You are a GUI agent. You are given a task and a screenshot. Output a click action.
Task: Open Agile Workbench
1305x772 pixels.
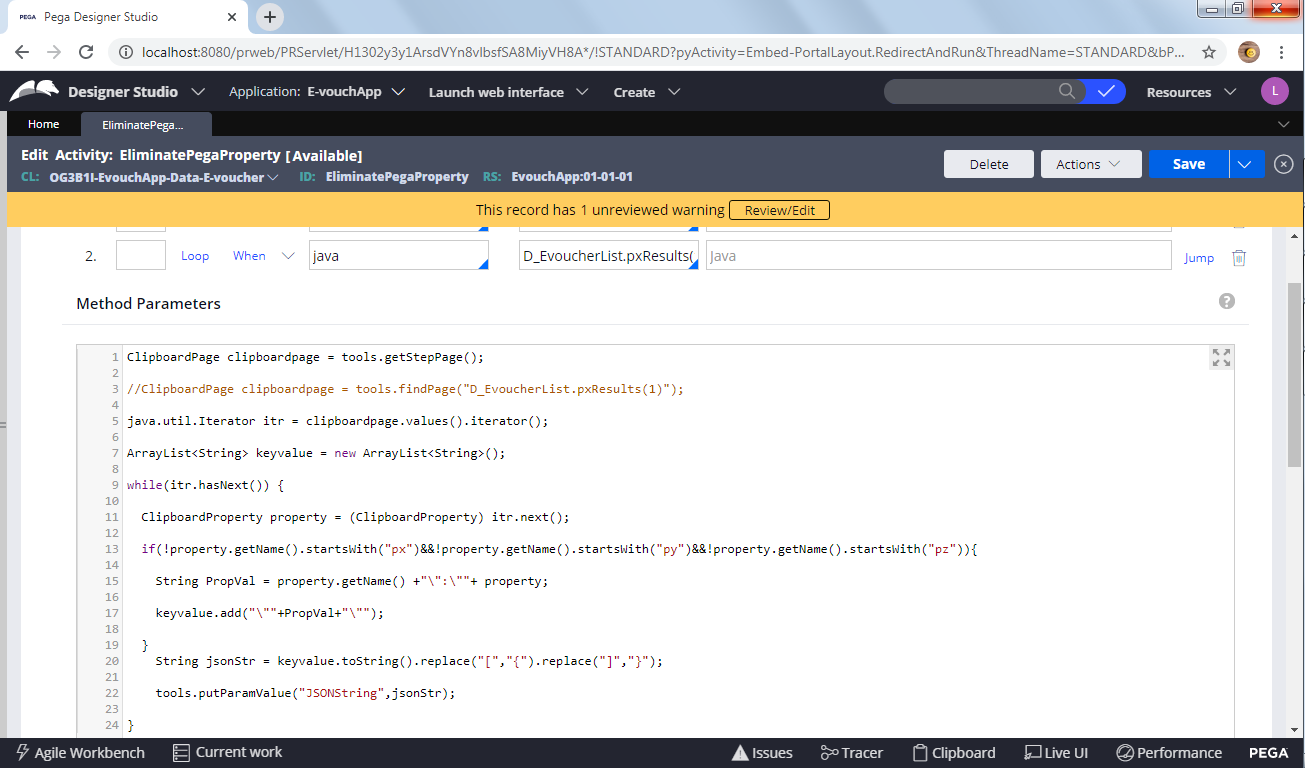pos(80,752)
